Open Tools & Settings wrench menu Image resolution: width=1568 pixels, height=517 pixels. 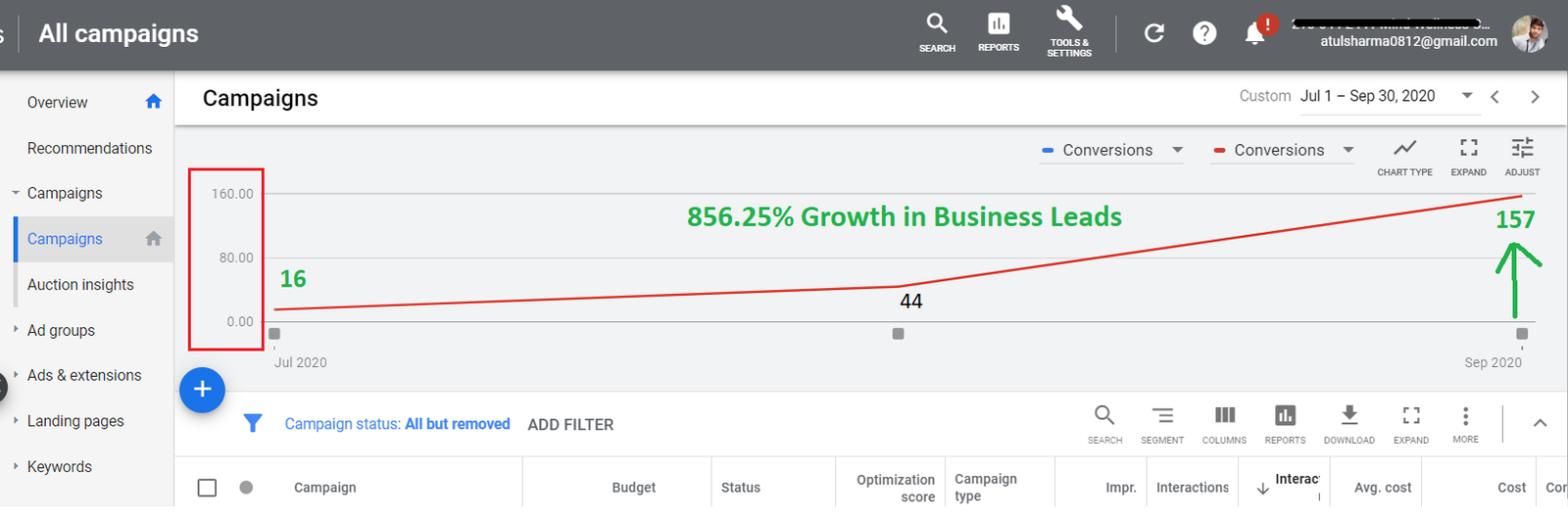click(x=1068, y=31)
